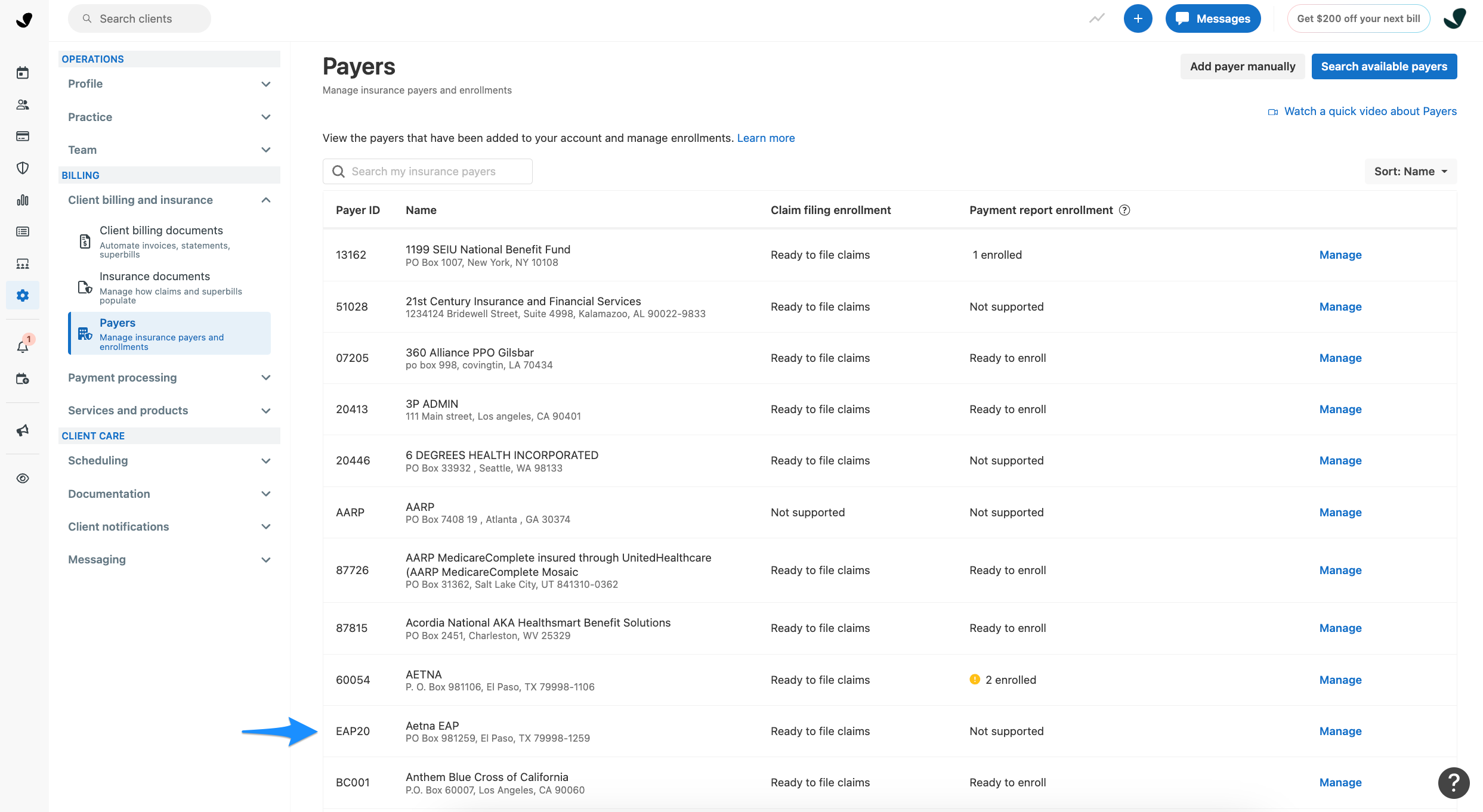The width and height of the screenshot is (1483, 812).
Task: Click the Search clients field
Action: click(x=139, y=18)
